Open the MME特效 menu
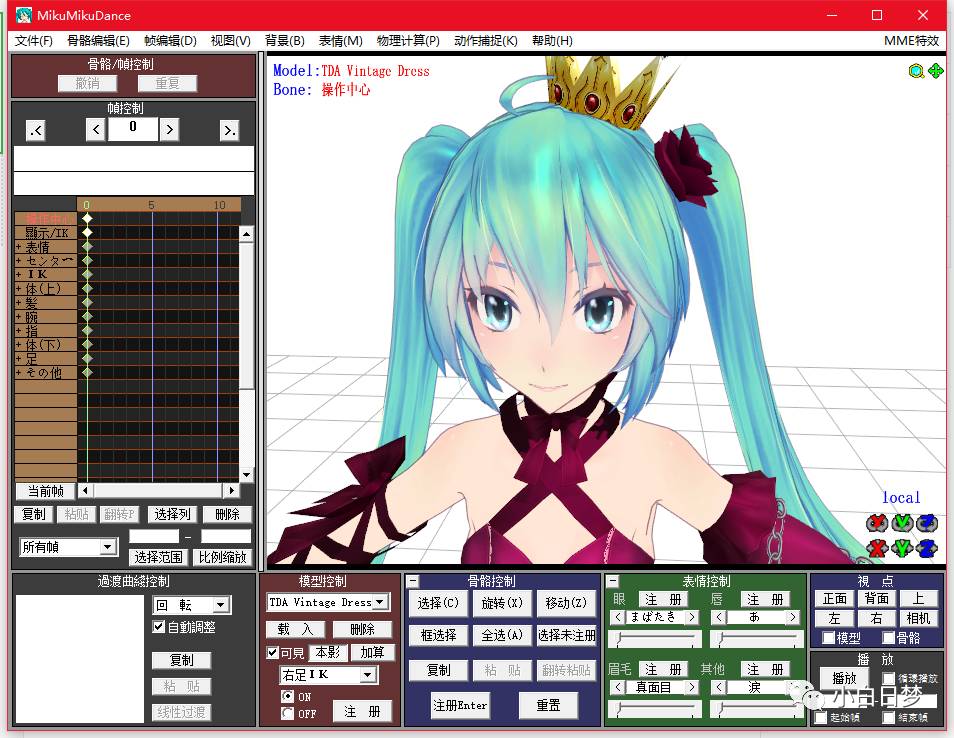This screenshot has height=738, width=954. click(x=911, y=41)
